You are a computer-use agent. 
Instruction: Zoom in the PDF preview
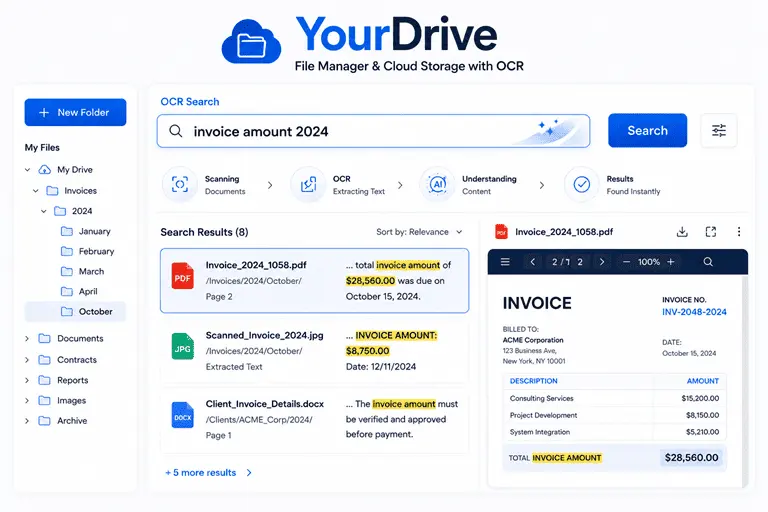tap(671, 262)
